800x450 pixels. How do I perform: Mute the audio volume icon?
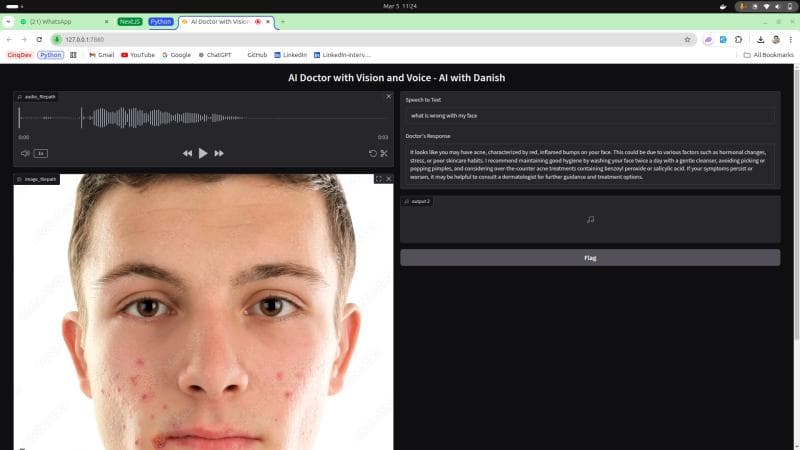[25, 153]
